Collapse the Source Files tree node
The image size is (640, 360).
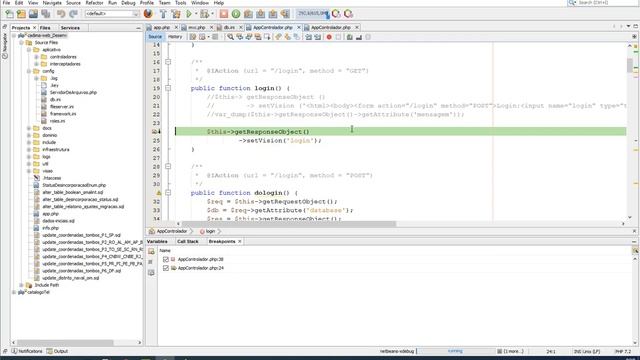point(21,42)
